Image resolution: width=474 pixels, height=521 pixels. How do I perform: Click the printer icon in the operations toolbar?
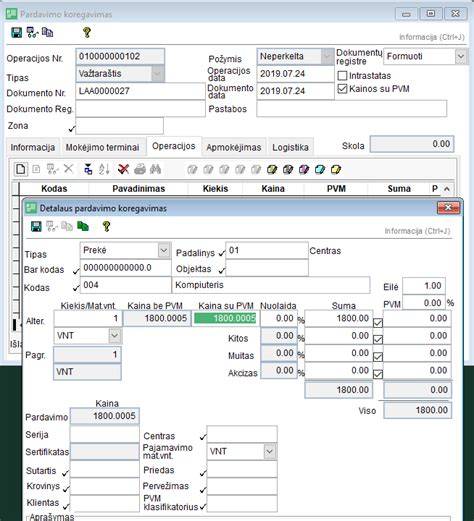point(140,169)
